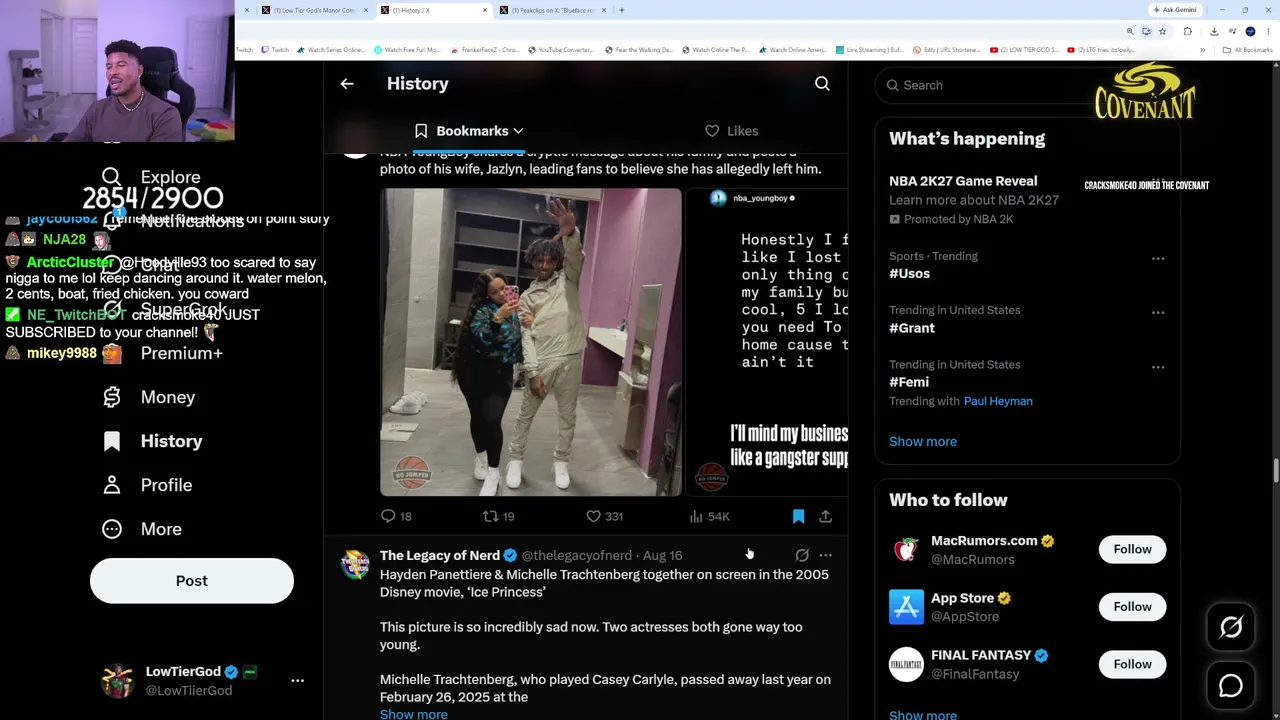Click the X Search input field
The image size is (1280, 720).
[1027, 85]
